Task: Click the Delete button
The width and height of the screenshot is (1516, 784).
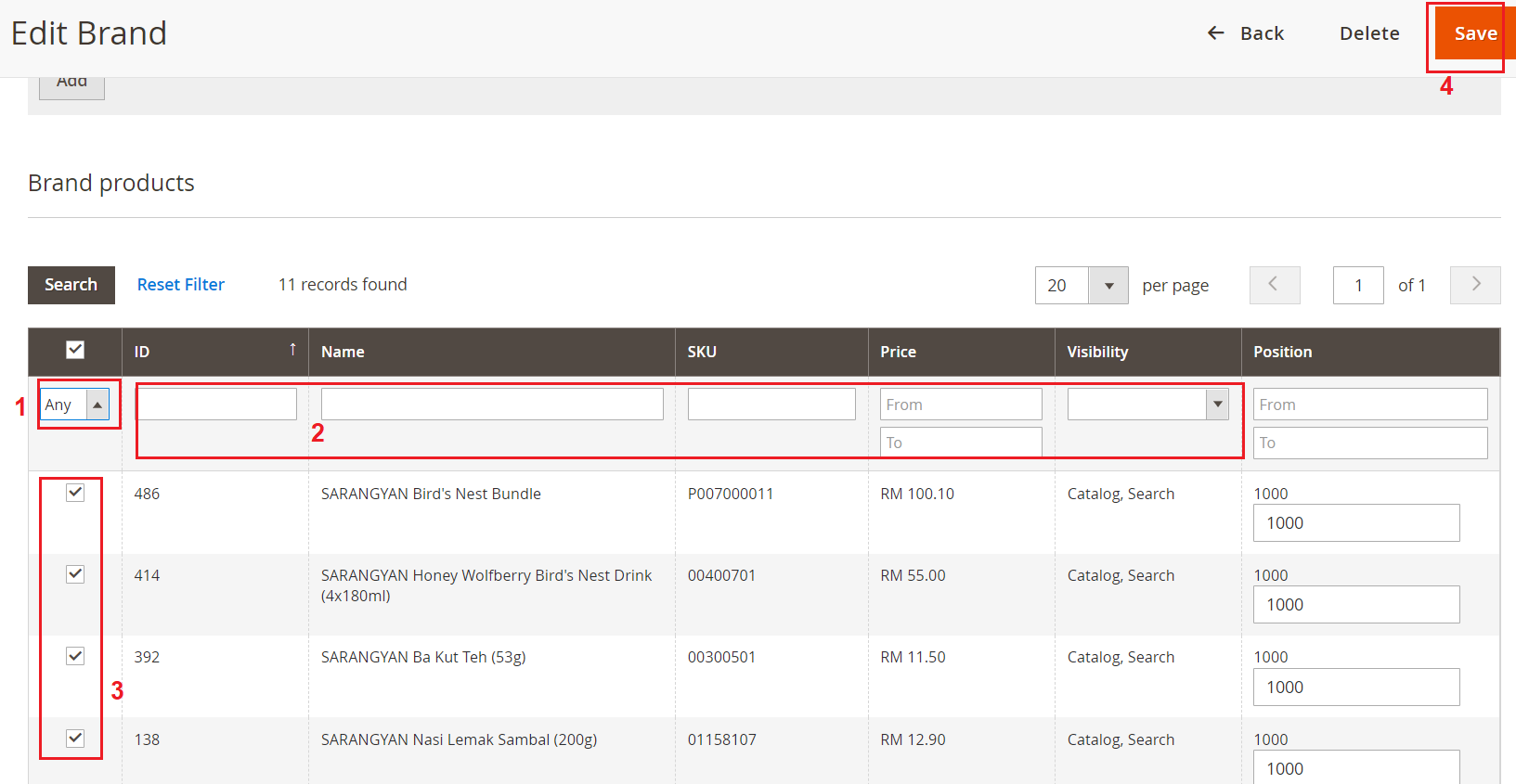Action: (1369, 33)
